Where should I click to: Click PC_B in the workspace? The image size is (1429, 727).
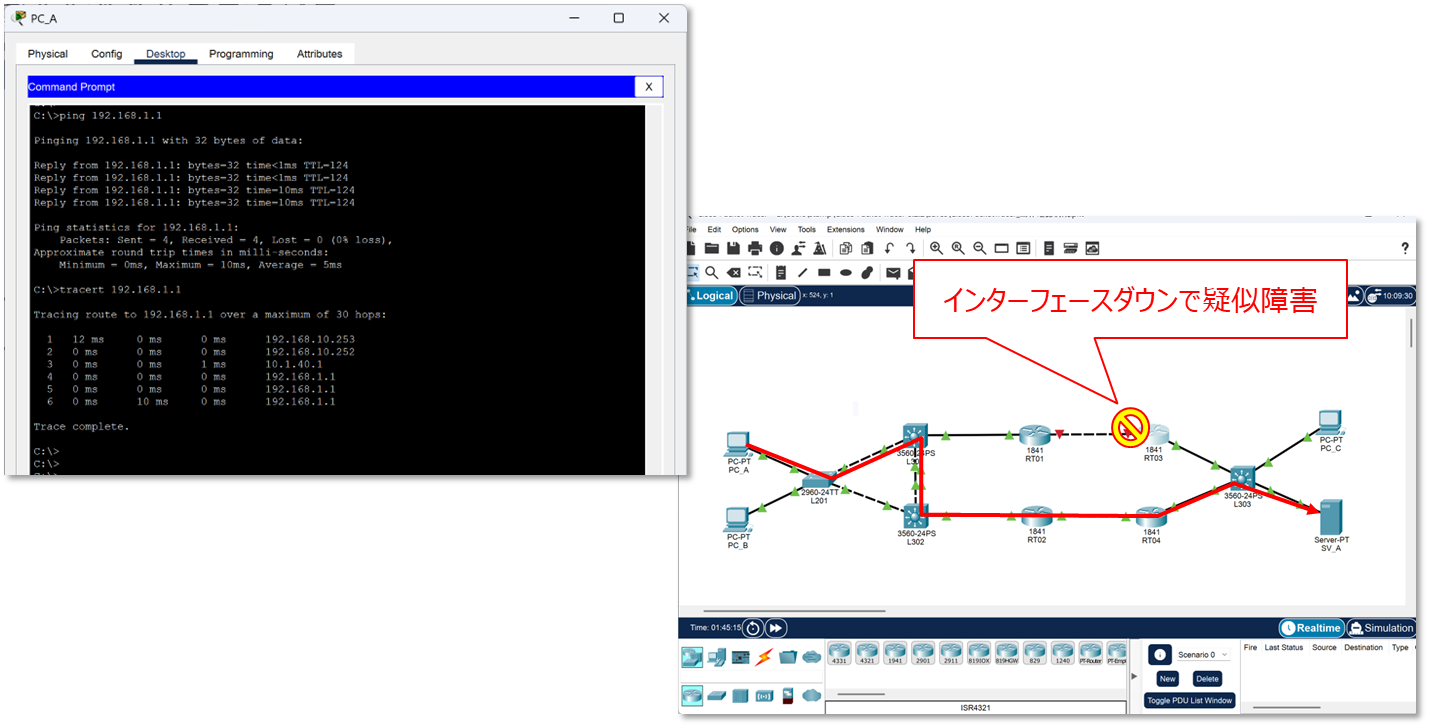(x=737, y=519)
